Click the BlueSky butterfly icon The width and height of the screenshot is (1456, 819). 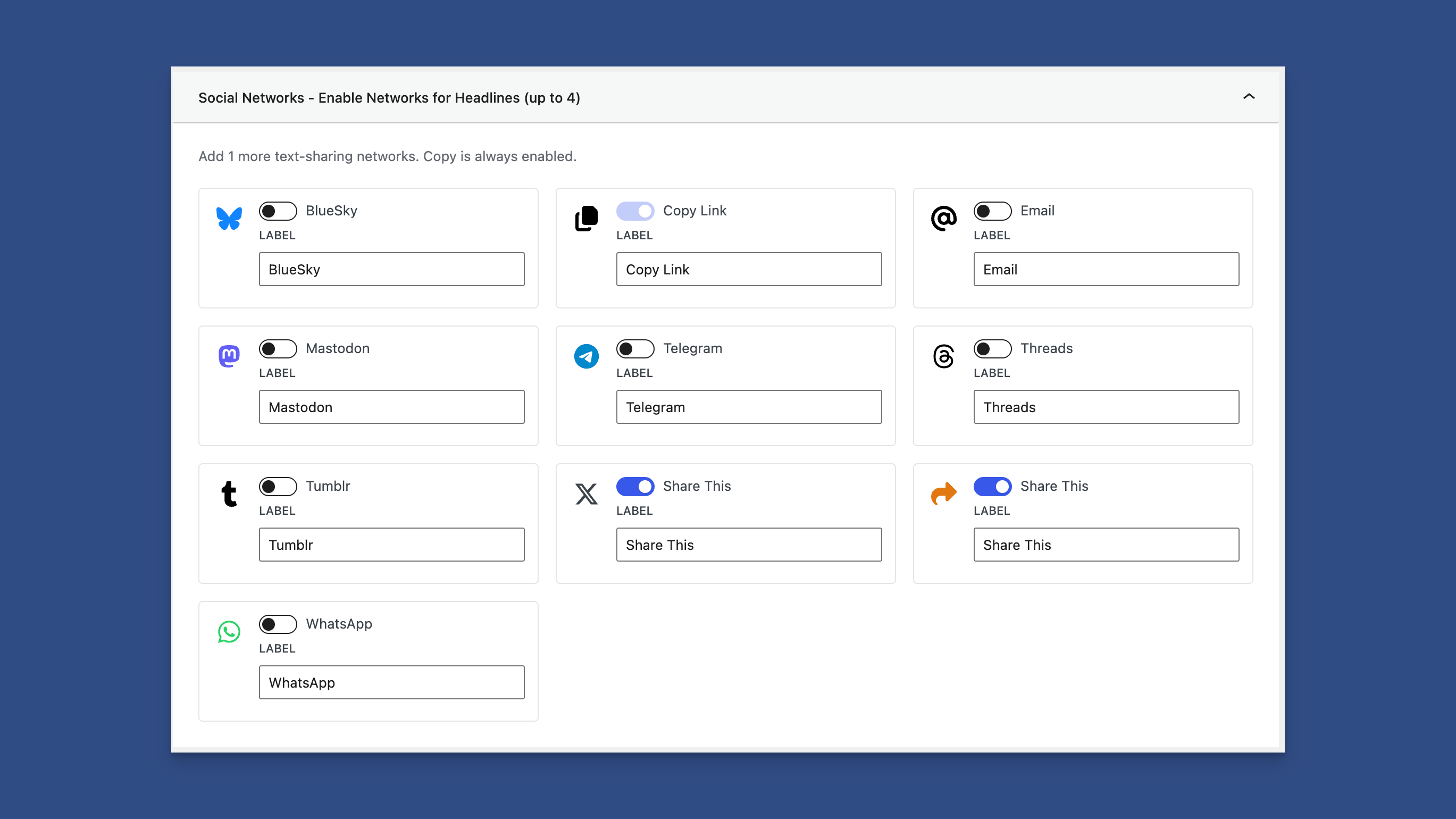pyautogui.click(x=229, y=218)
